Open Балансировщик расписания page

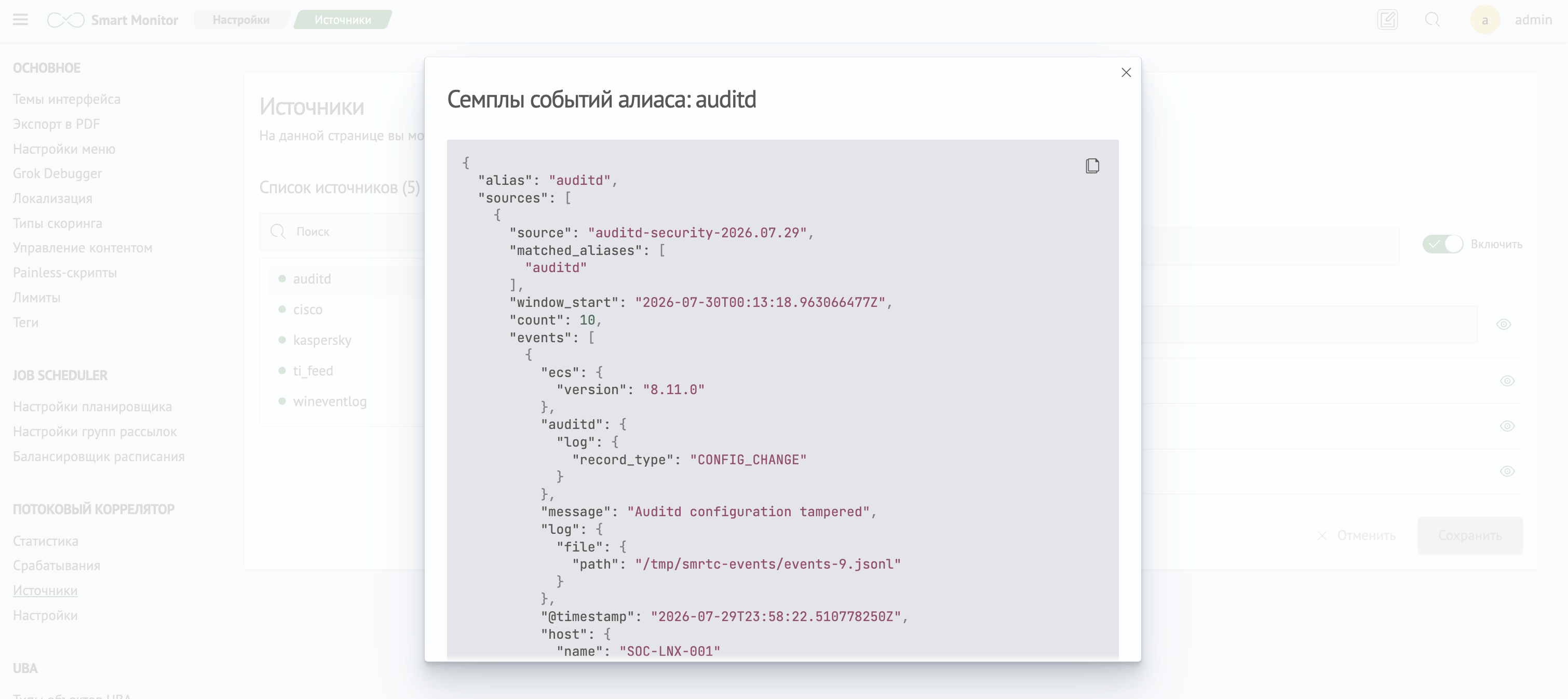[x=99, y=456]
